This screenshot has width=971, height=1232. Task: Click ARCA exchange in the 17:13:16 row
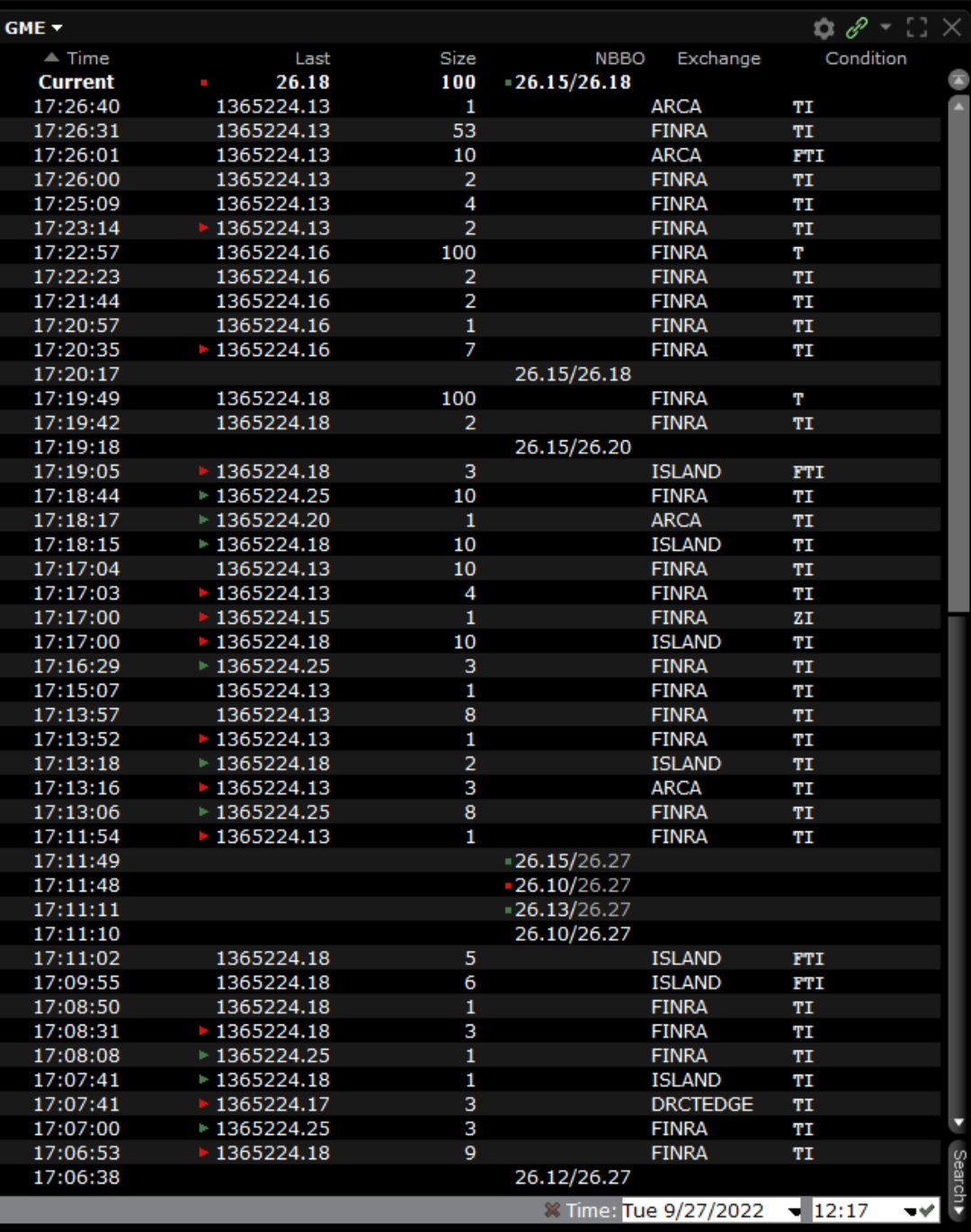[x=676, y=787]
